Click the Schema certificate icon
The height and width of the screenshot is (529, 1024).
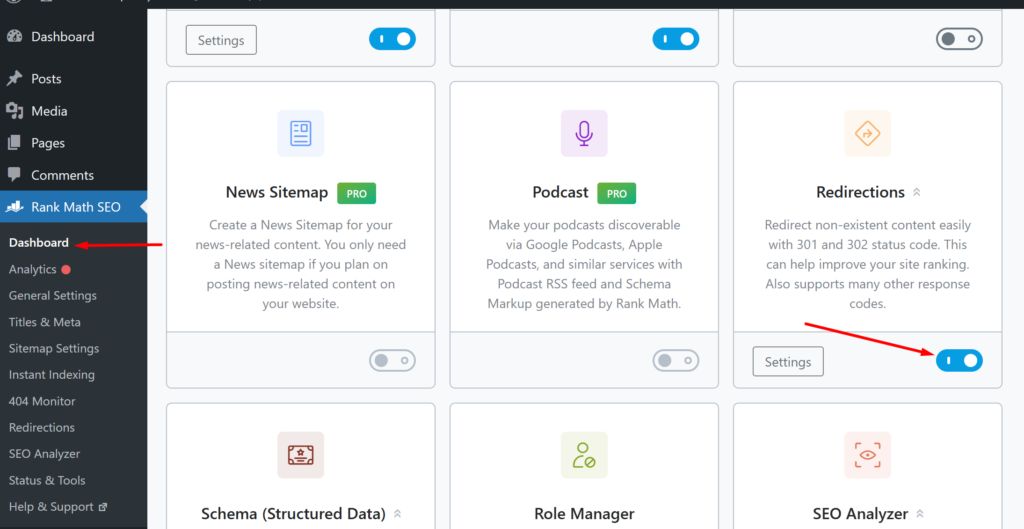300,455
